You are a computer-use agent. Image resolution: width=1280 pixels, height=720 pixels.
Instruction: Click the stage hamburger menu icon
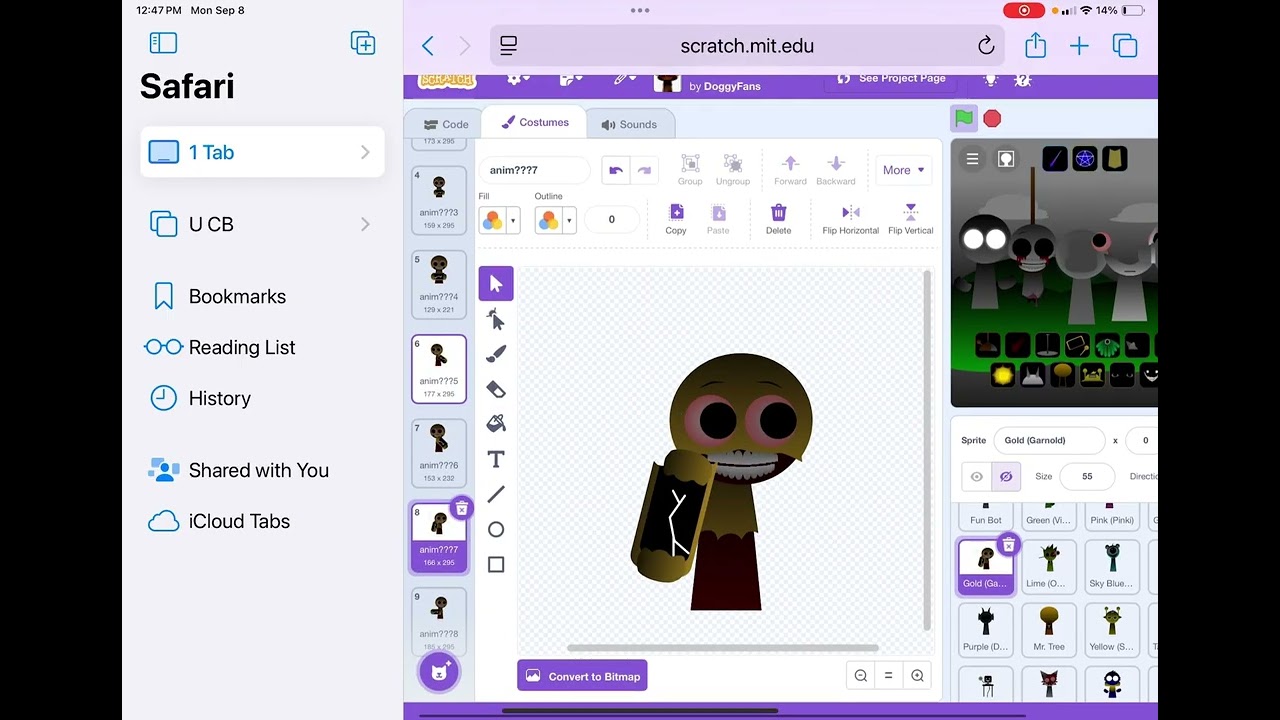pos(972,159)
